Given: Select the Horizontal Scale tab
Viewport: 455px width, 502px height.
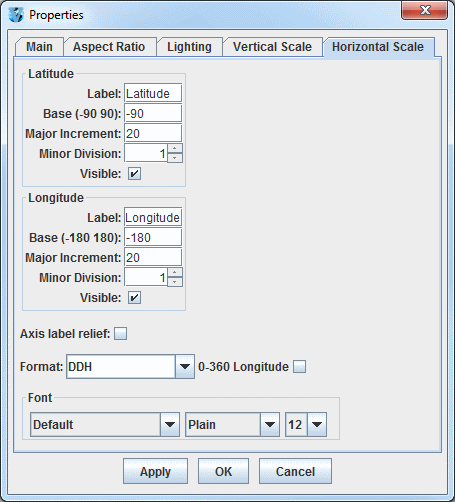Looking at the screenshot, I should coord(378,47).
